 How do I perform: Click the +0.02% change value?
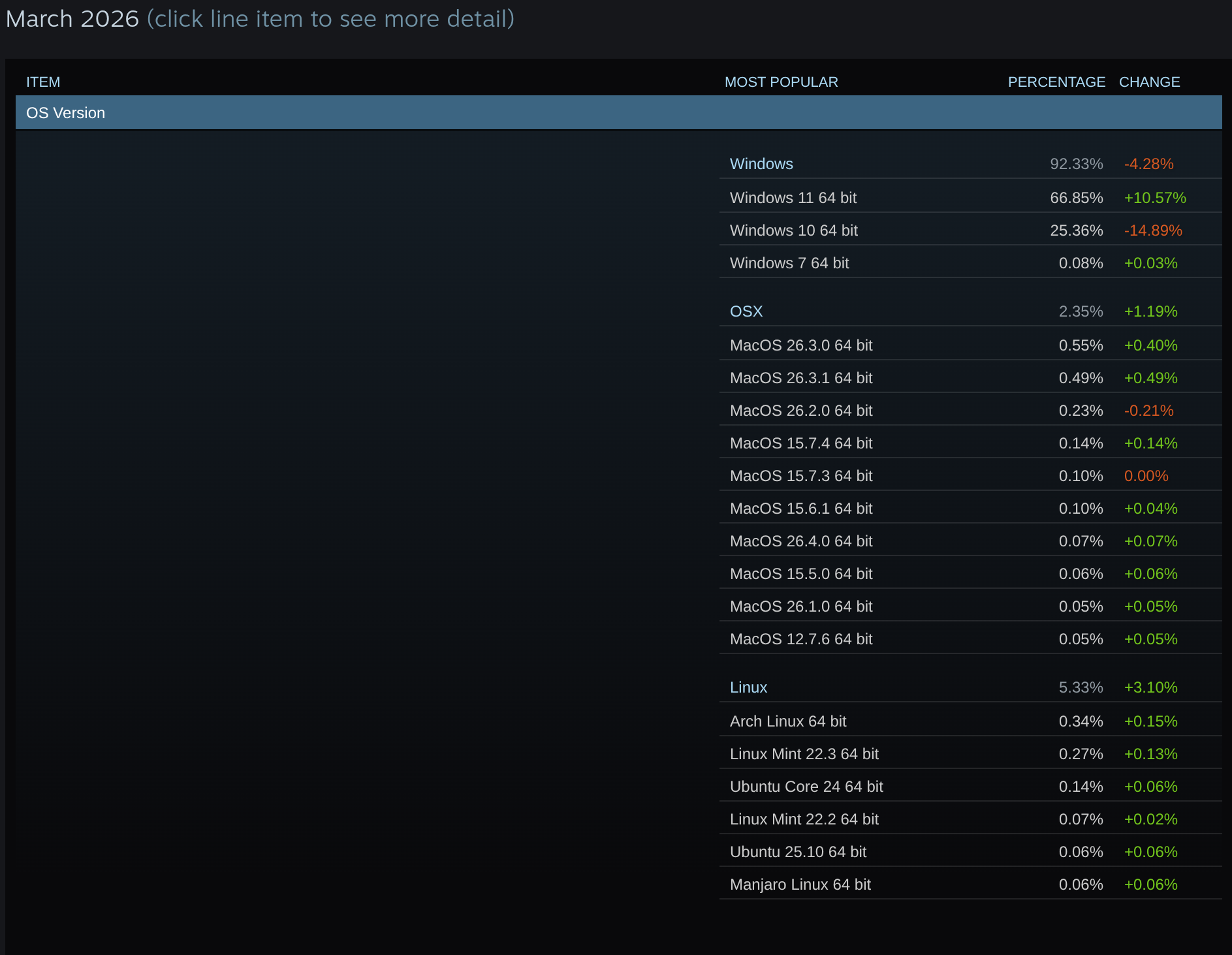coord(1151,819)
